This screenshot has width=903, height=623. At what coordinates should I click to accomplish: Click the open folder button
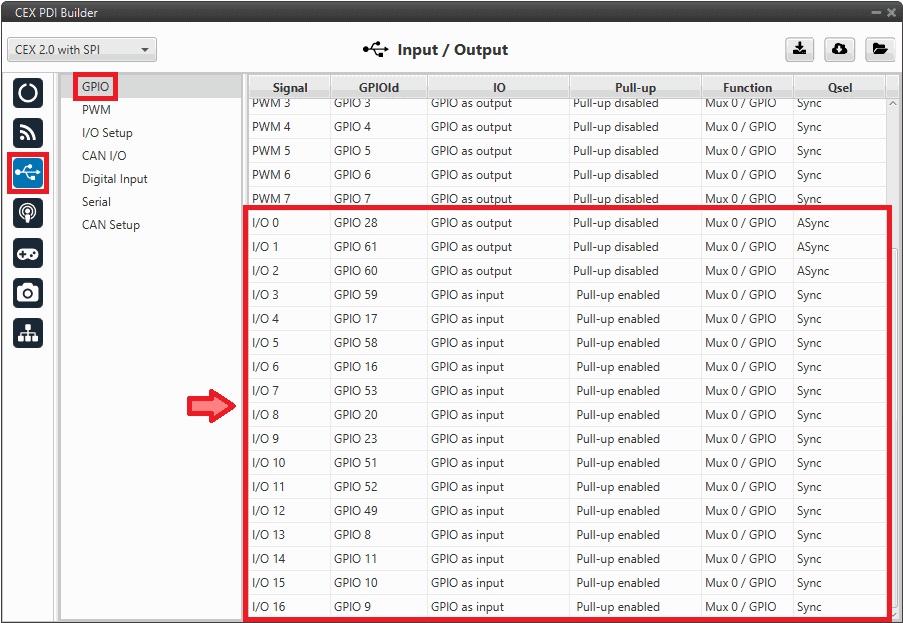pos(879,49)
